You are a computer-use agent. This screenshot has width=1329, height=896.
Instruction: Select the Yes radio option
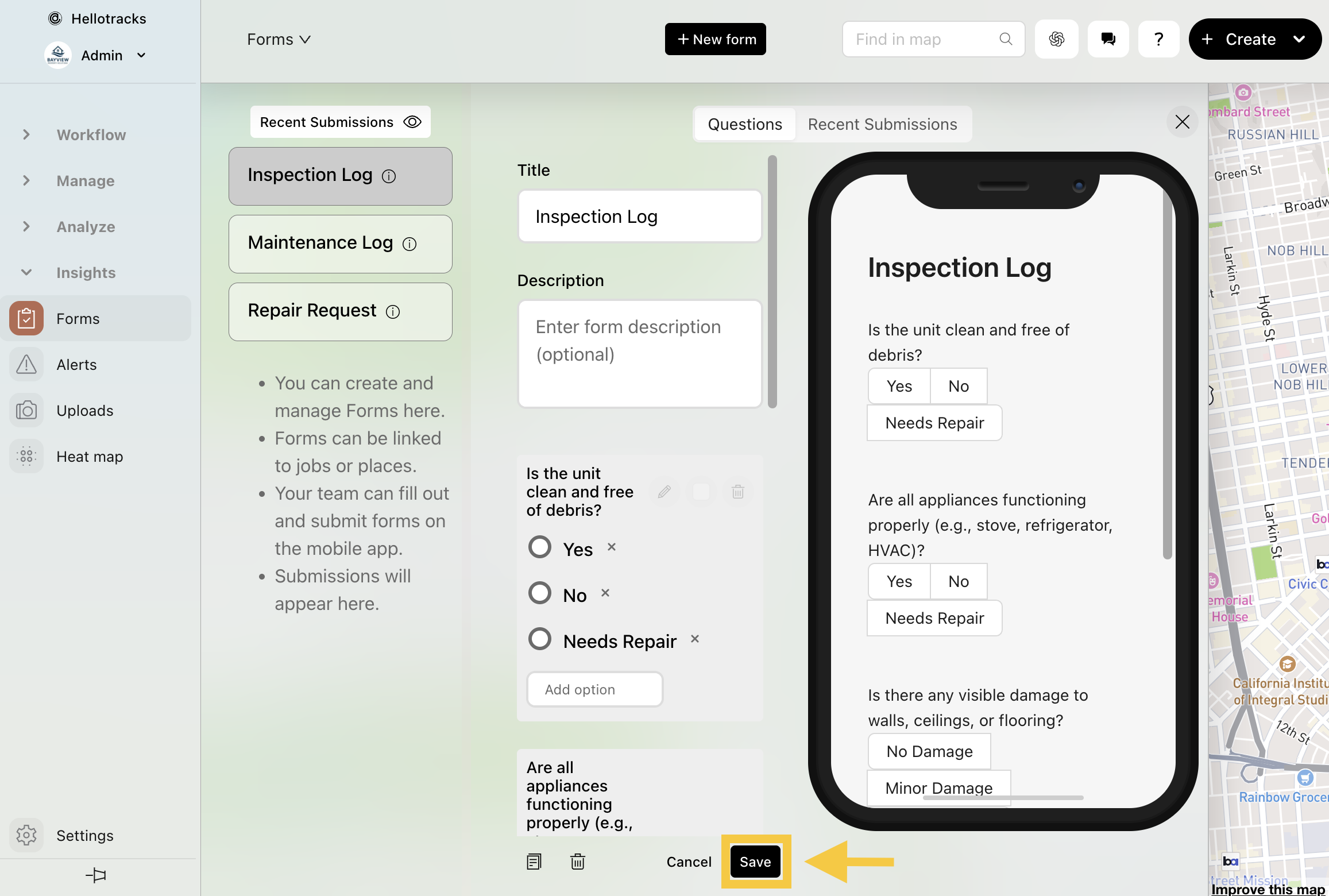pos(540,547)
